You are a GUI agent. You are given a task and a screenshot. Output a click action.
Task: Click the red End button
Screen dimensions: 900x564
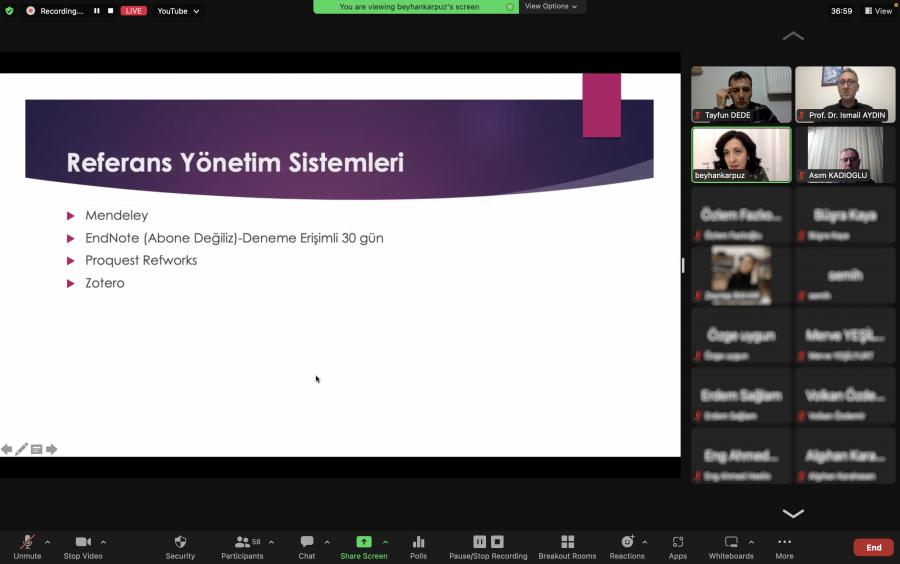[873, 547]
